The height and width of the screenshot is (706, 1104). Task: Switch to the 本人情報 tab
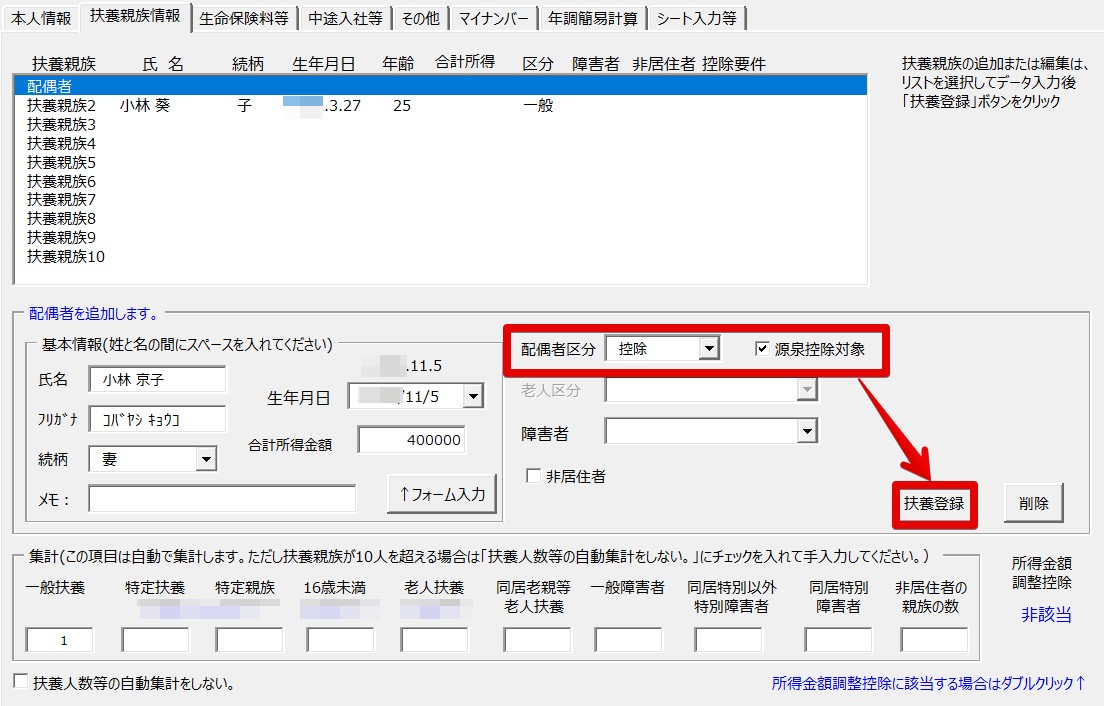tap(41, 18)
